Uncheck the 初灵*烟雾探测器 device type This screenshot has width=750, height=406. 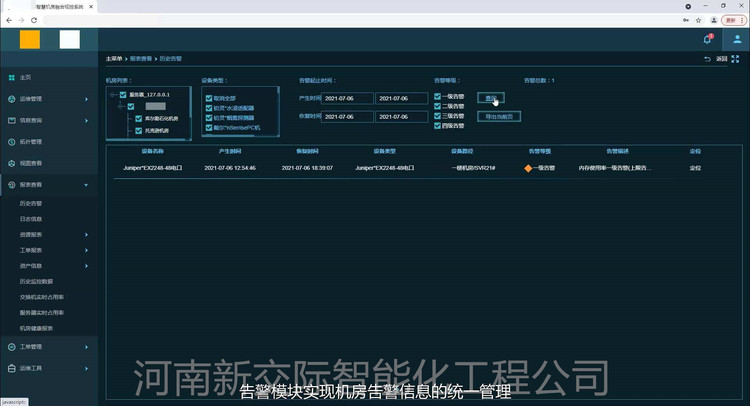pyautogui.click(x=209, y=118)
